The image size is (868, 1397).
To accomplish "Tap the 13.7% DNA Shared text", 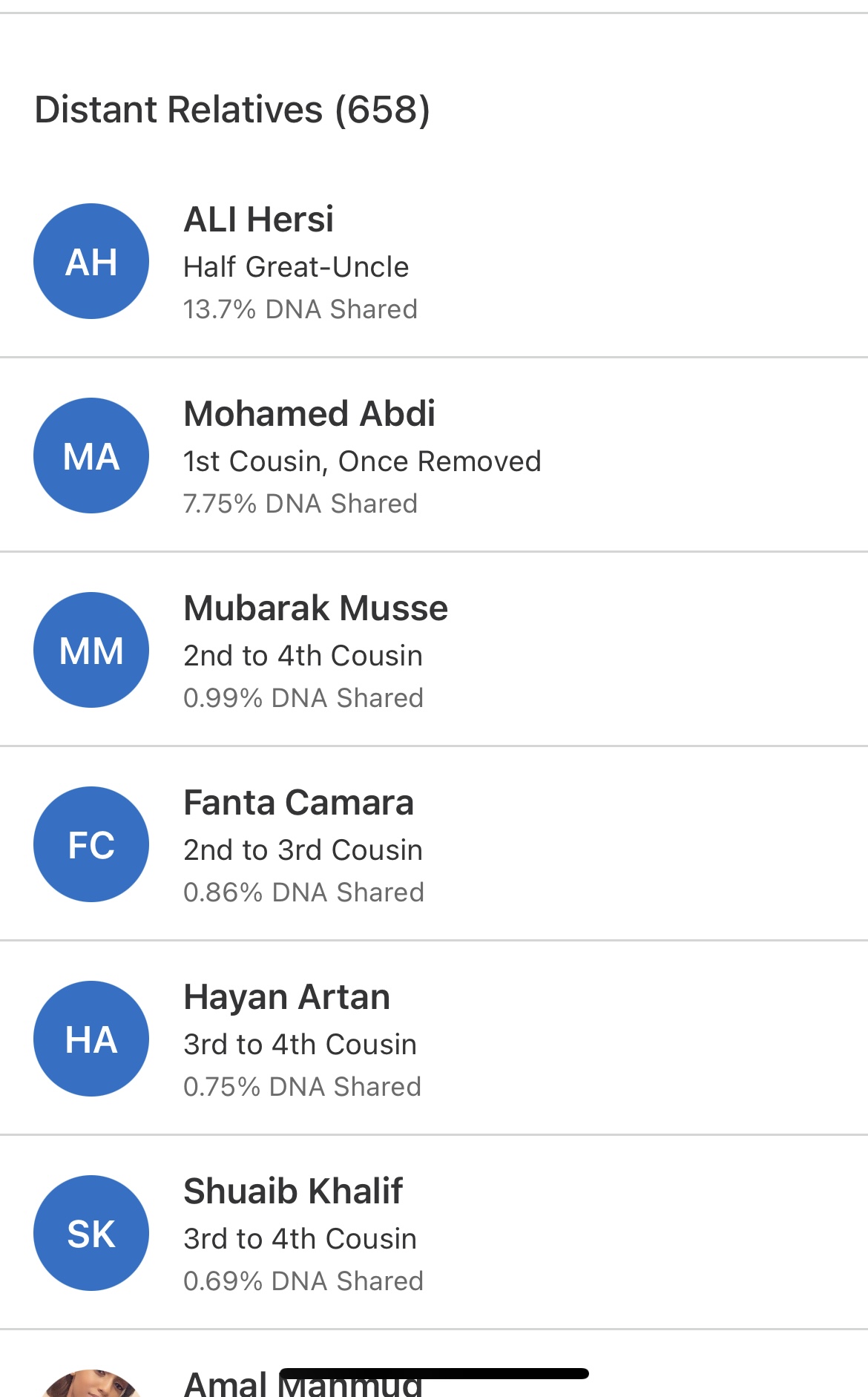I will (x=300, y=309).
